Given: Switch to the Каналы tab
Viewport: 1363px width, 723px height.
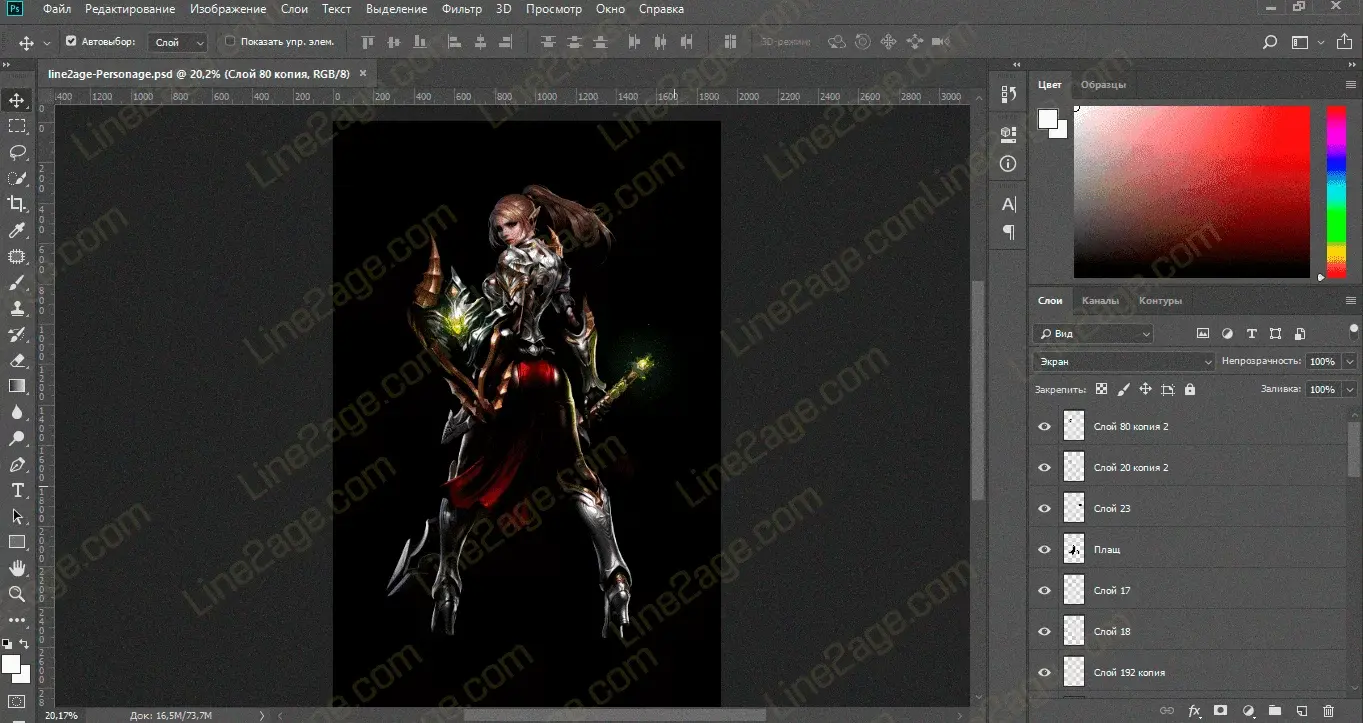Looking at the screenshot, I should click(1100, 301).
